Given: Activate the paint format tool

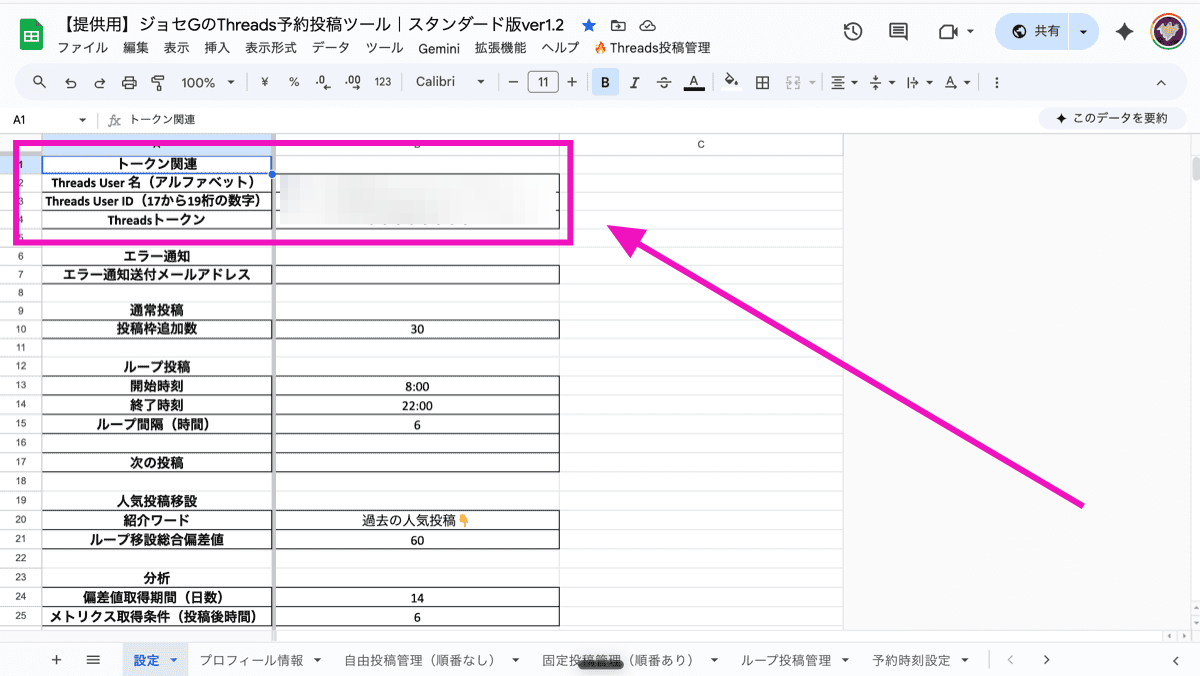Looking at the screenshot, I should point(157,82).
